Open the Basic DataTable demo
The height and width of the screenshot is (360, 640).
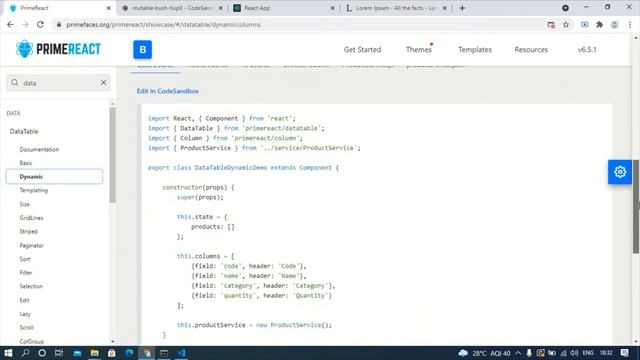click(x=26, y=163)
